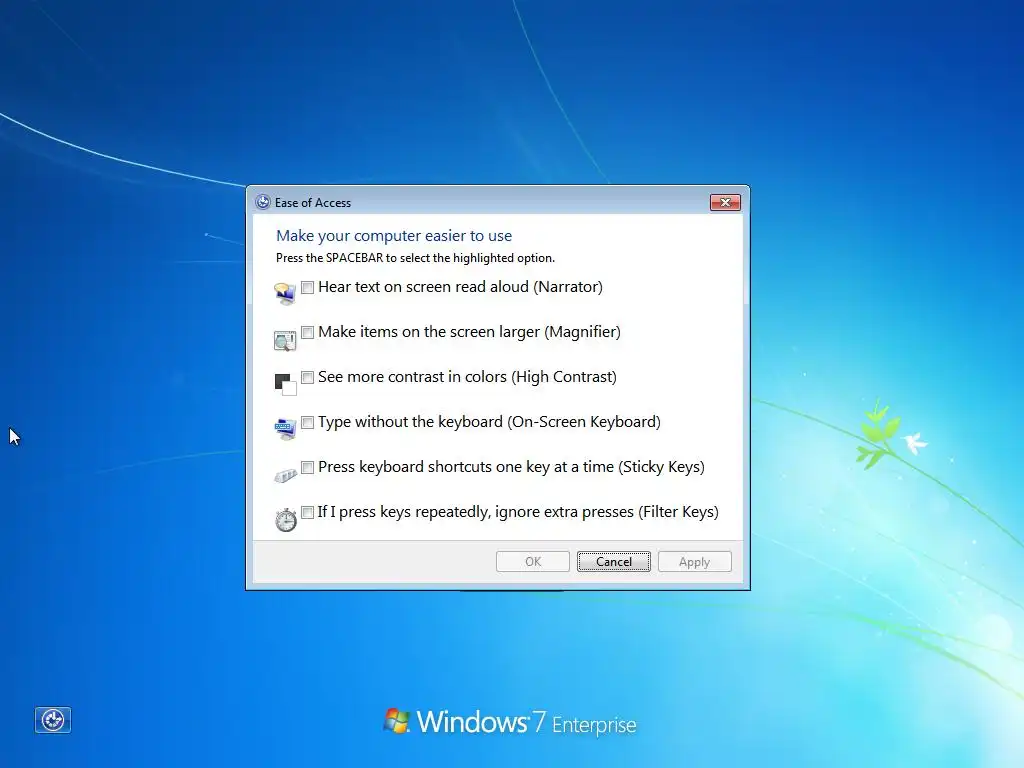
Task: Turn on the Sticky Keys checkbox
Action: click(x=308, y=468)
